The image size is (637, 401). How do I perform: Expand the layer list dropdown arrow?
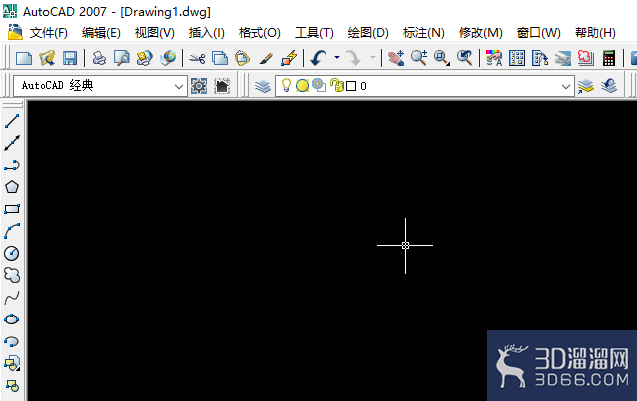click(x=566, y=86)
